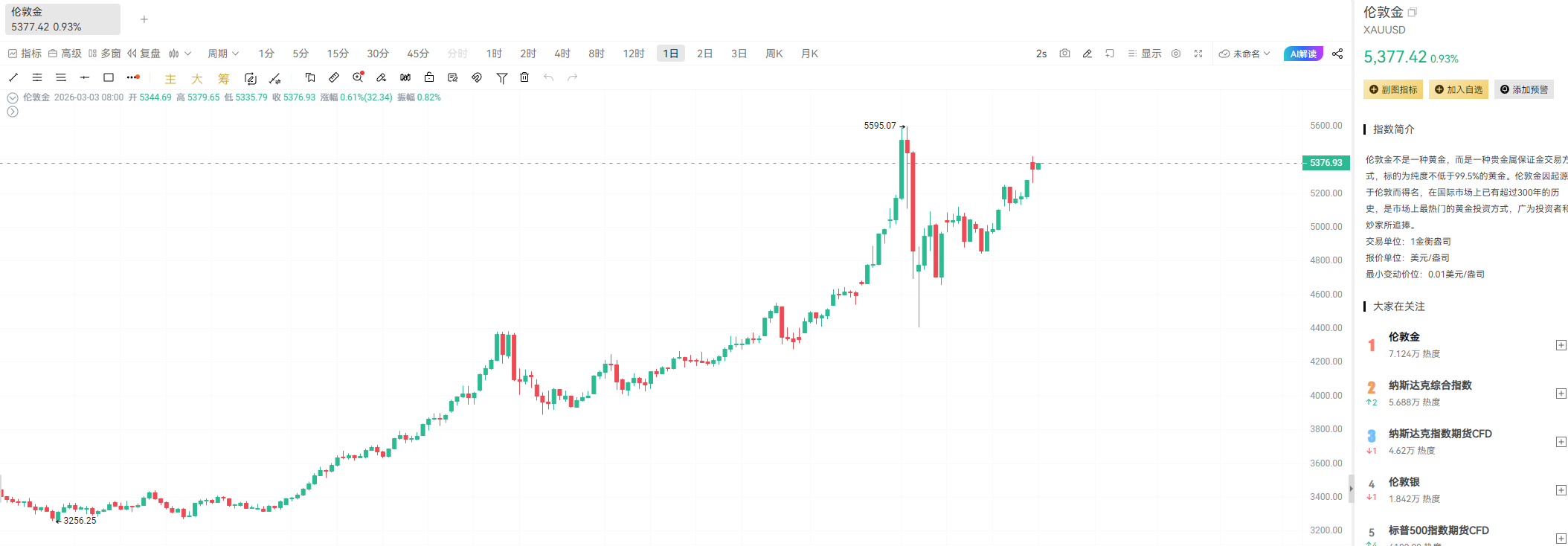This screenshot has height=546, width=1568.
Task: Collapse the 伦敦金 OHLC info row
Action: pos(13,97)
